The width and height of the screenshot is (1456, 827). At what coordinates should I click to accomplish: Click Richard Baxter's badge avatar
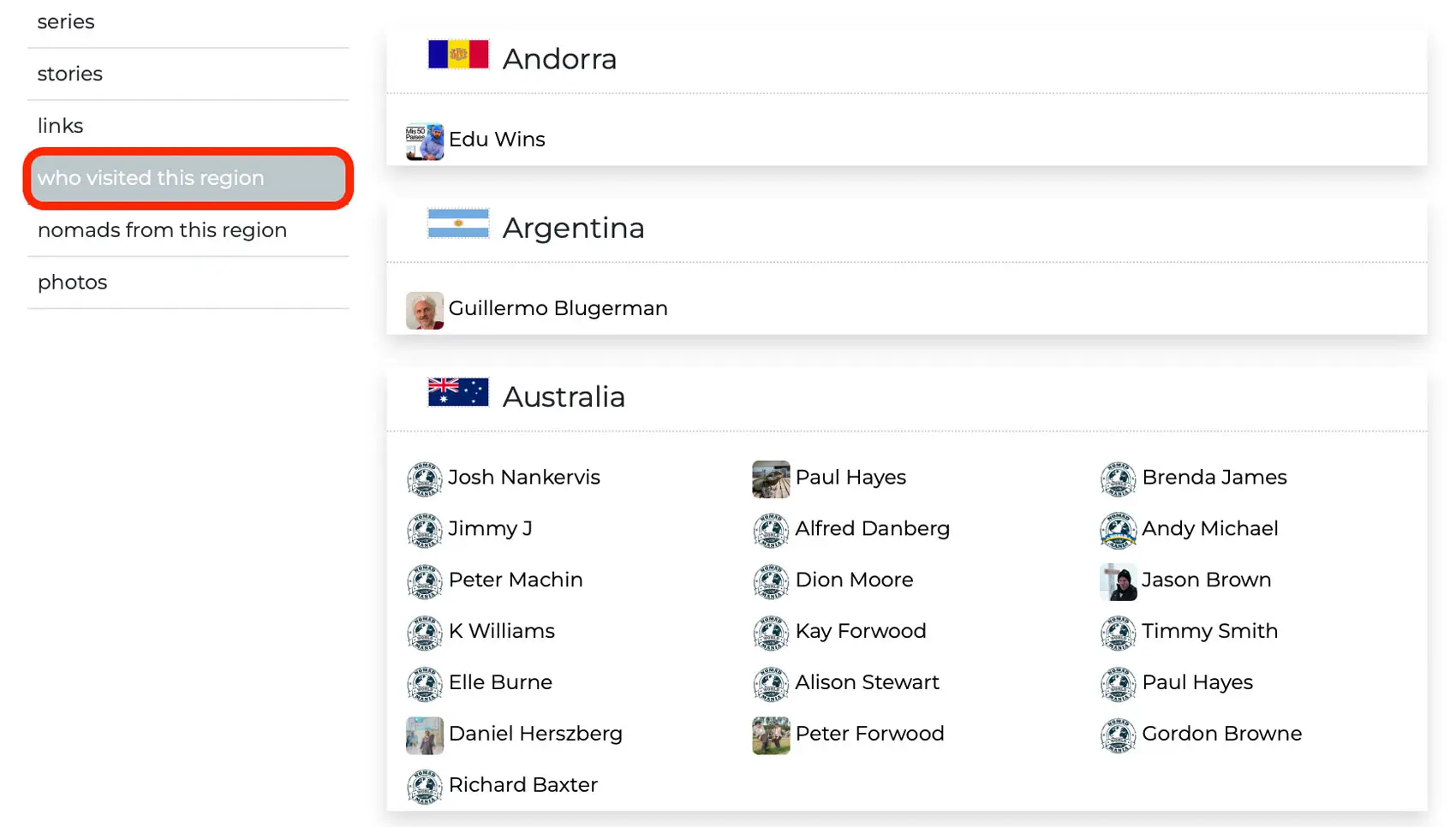click(x=425, y=787)
